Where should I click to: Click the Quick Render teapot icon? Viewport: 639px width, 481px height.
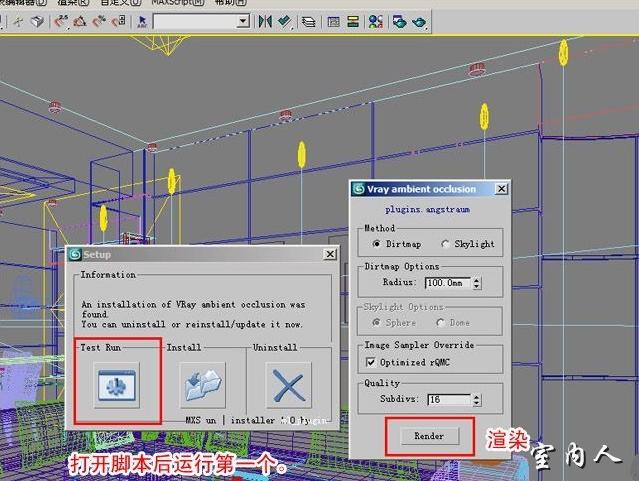click(x=419, y=21)
